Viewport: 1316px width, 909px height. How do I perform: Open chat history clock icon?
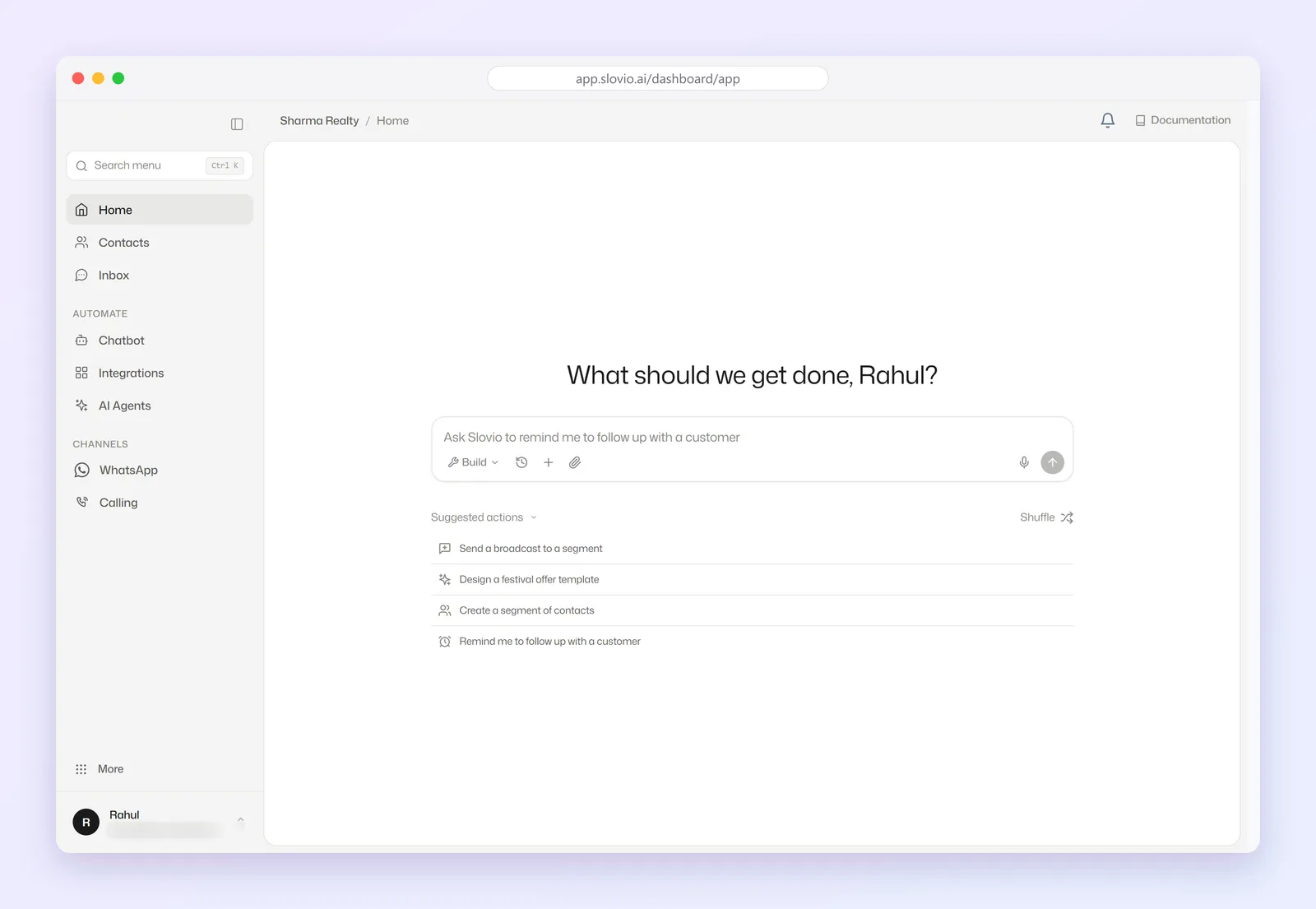(521, 462)
